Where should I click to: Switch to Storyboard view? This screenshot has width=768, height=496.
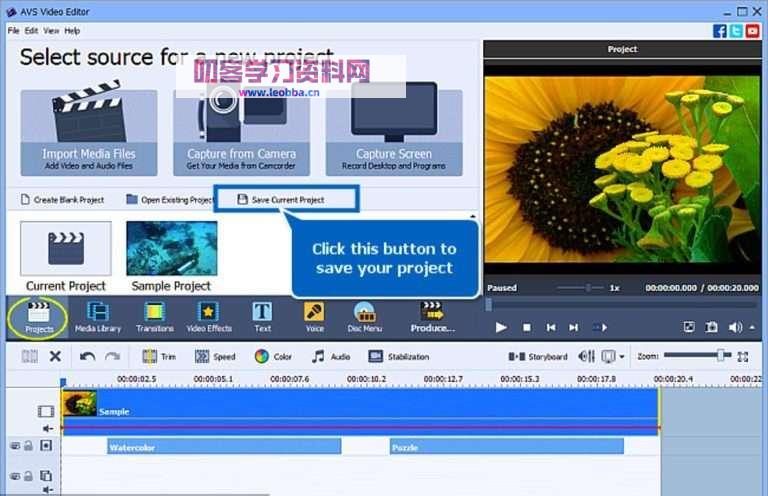coord(538,356)
